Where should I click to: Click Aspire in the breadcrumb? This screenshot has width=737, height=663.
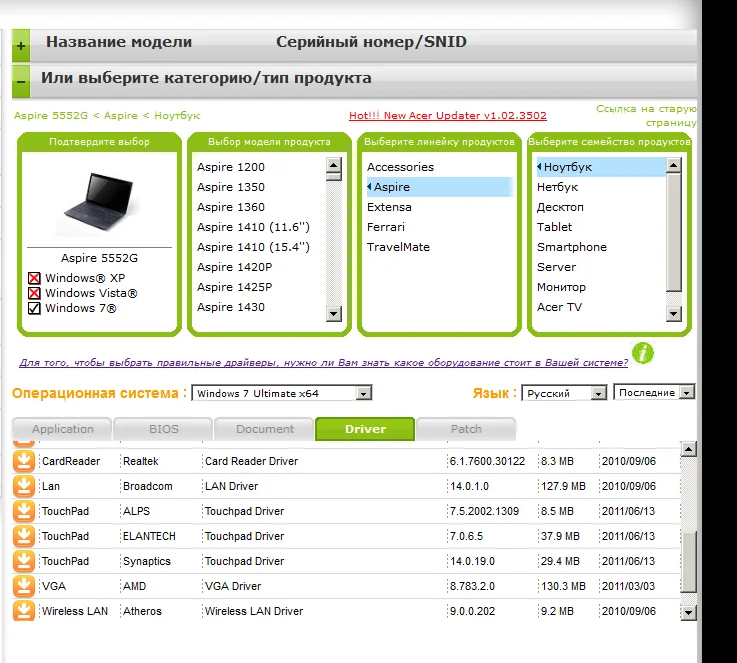[x=121, y=116]
